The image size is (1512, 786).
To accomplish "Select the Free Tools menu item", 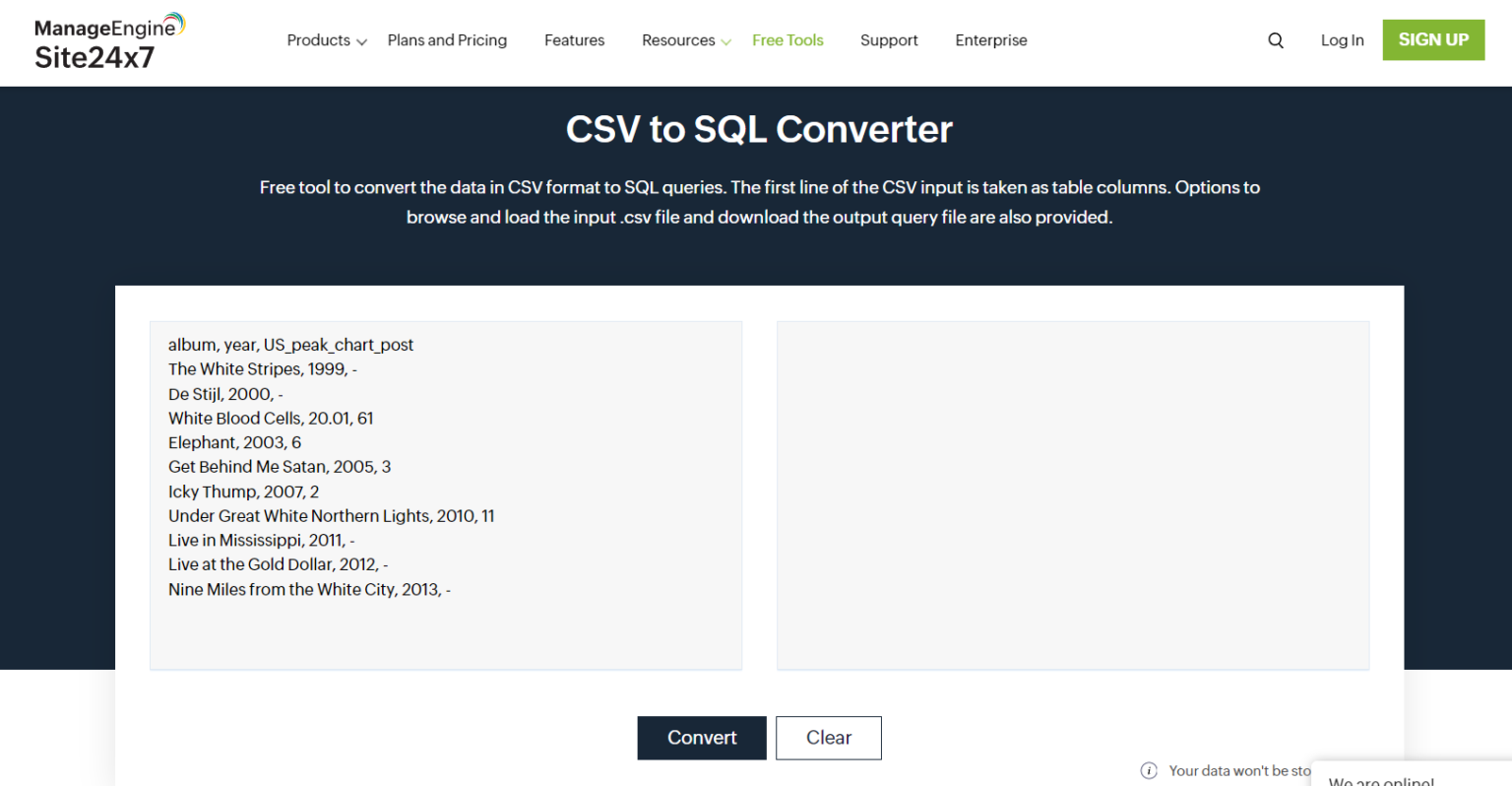I will point(787,40).
